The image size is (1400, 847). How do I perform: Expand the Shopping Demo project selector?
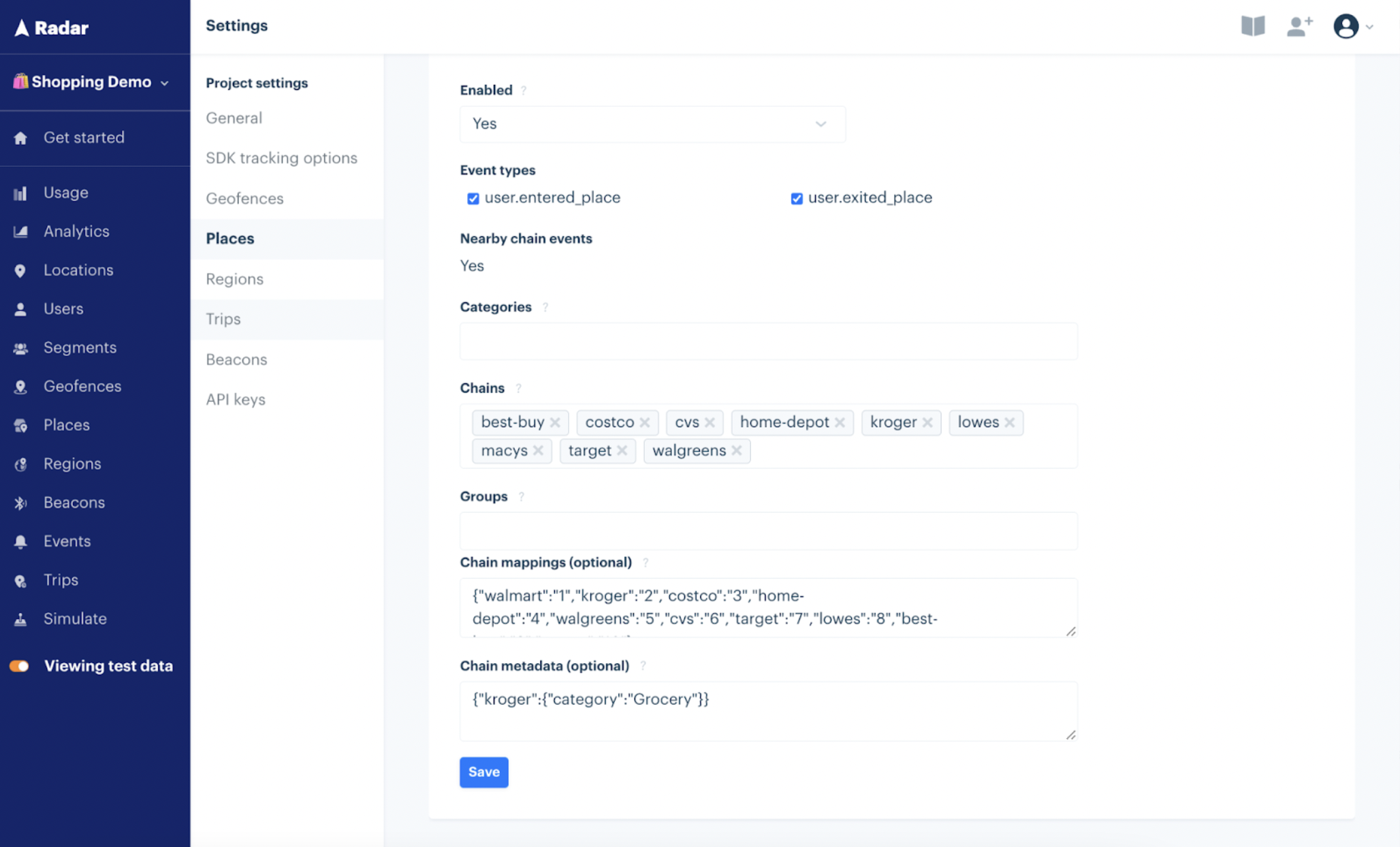pyautogui.click(x=92, y=82)
